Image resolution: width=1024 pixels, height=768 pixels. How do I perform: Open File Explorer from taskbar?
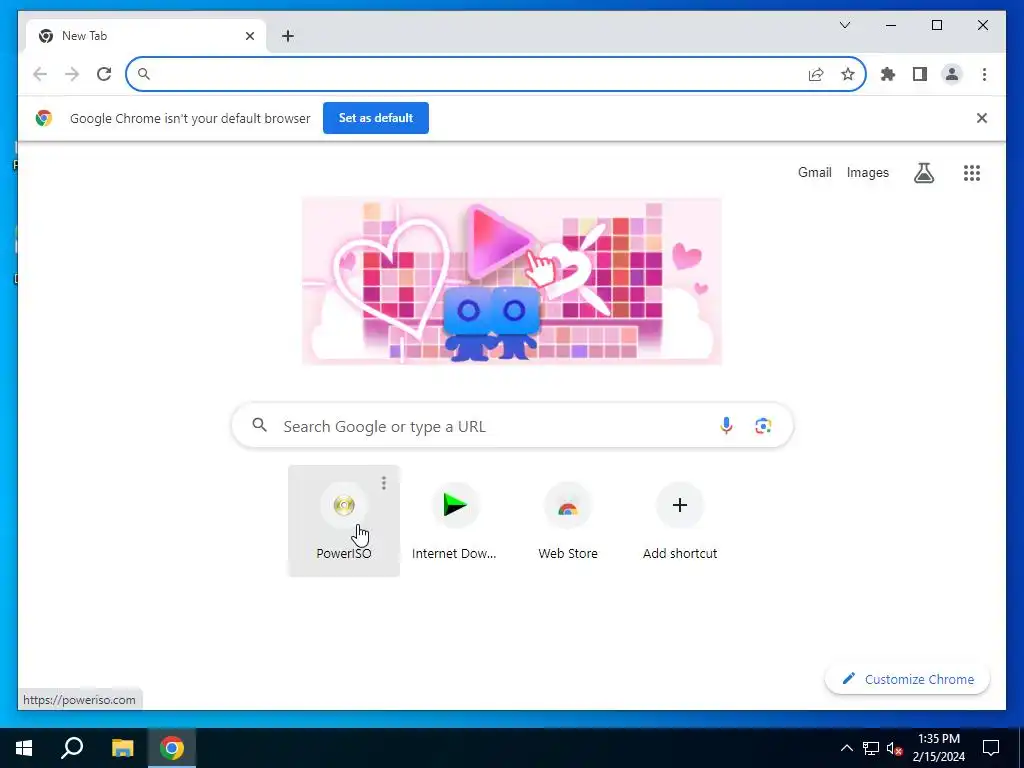[122, 748]
